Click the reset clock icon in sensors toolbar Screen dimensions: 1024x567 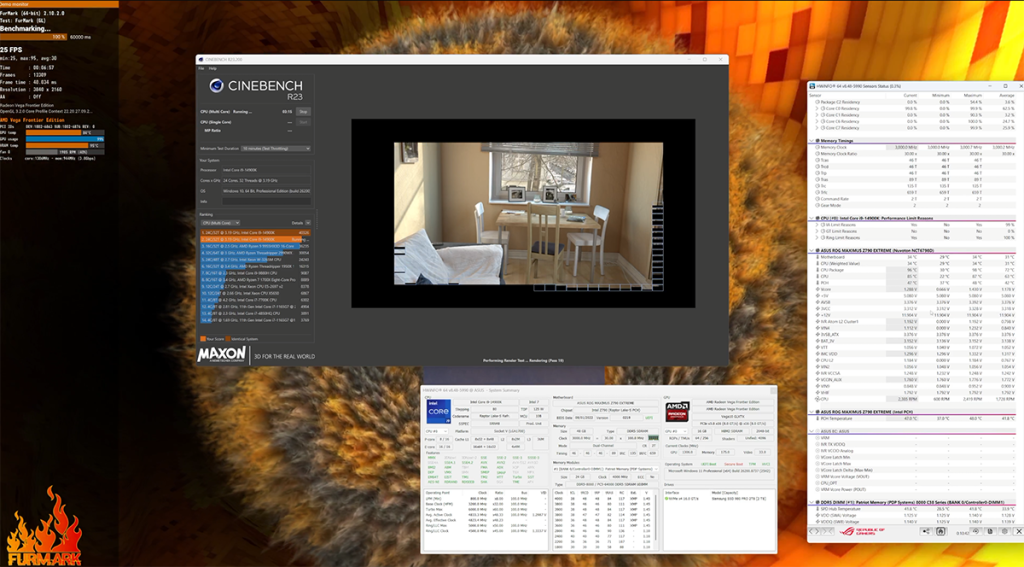(x=975, y=532)
